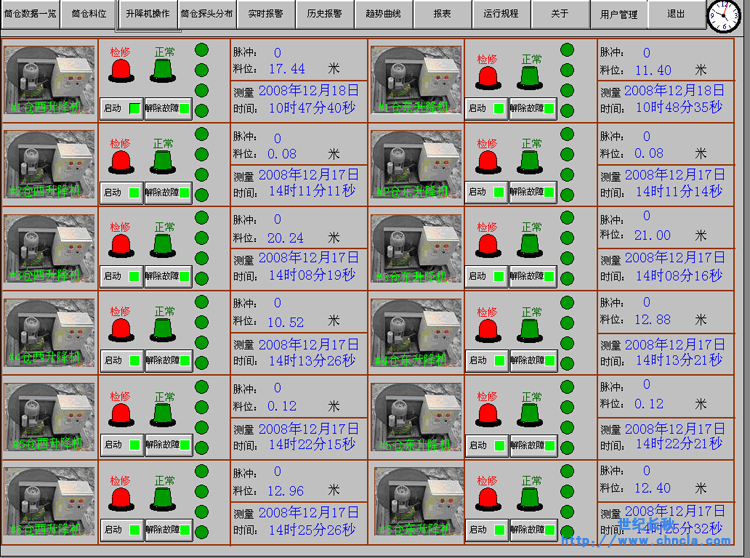Click the red 检修 lamp for #6仓东升降机
Screen dimensions: 750x558
[x=488, y=500]
